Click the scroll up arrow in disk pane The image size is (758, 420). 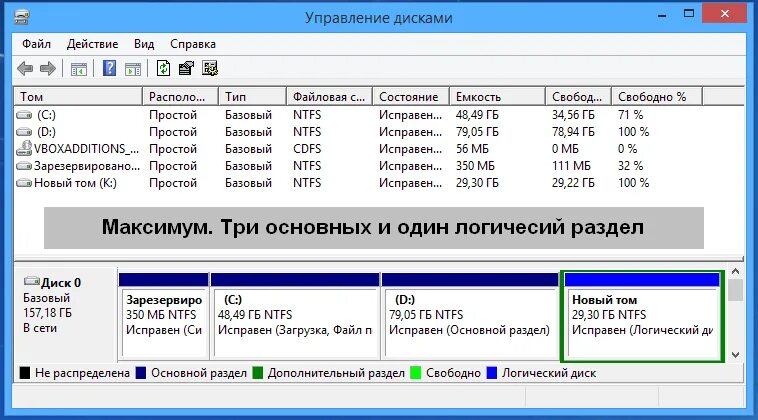[x=735, y=272]
